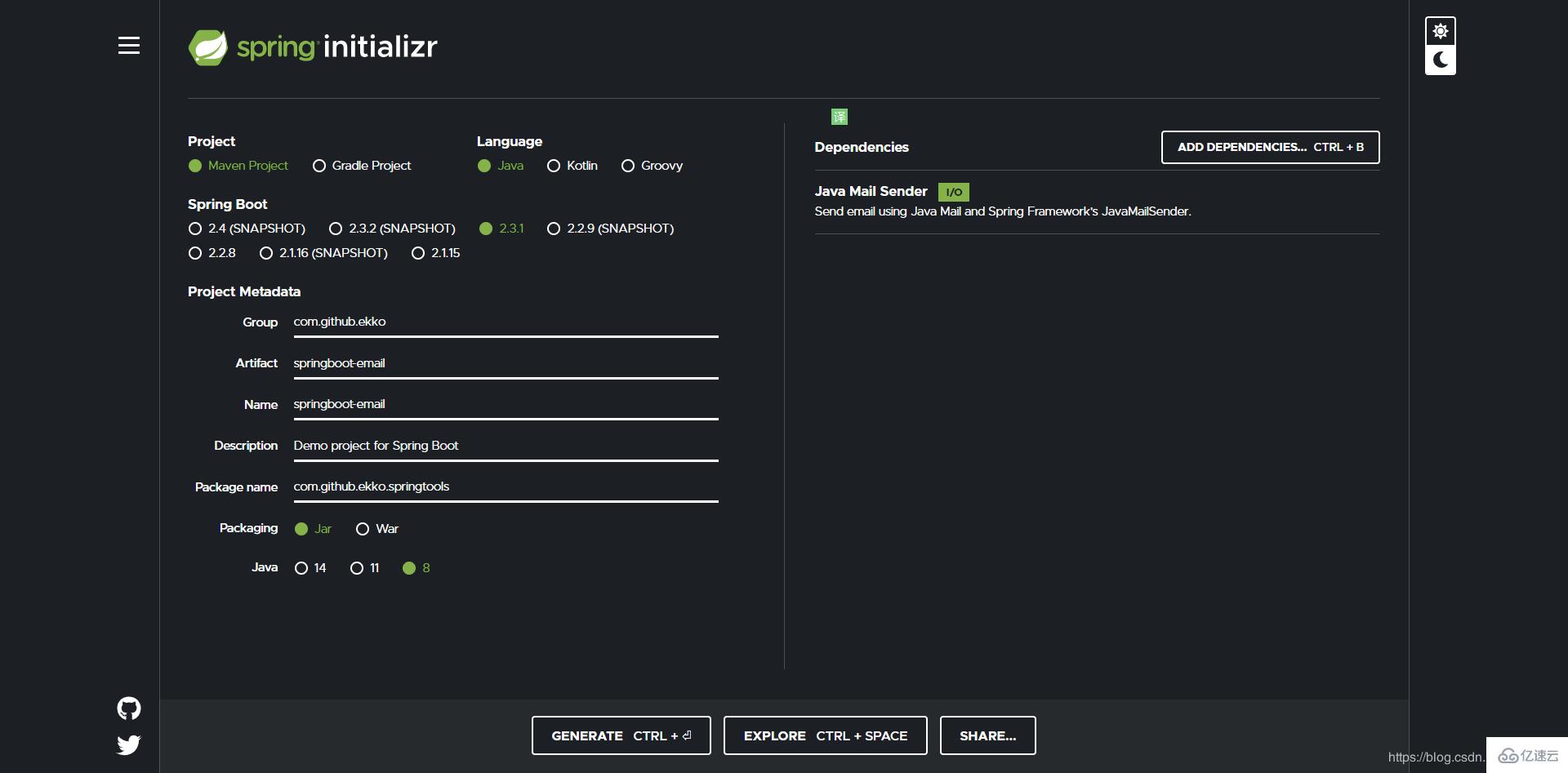Select Spring Boot 2.1.15 version
The image size is (1568, 773).
(435, 253)
